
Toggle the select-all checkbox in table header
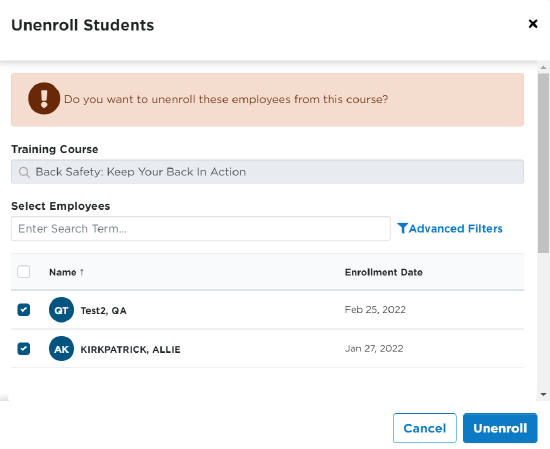(24, 272)
